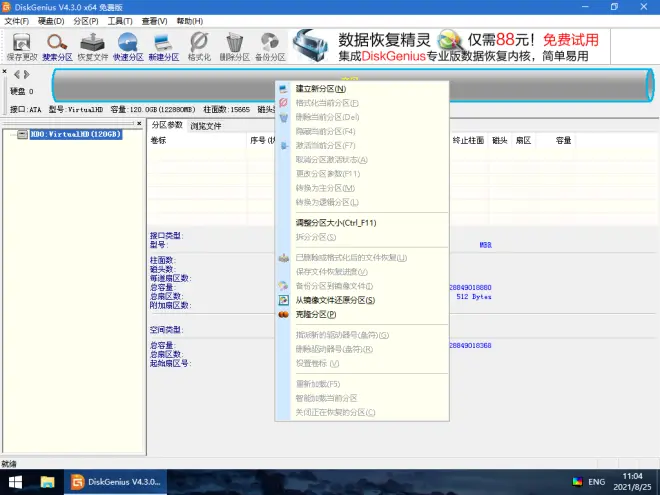660x495 pixels.
Task: Click the 数据恢复精灵 advertisement banner
Action: (x=450, y=46)
